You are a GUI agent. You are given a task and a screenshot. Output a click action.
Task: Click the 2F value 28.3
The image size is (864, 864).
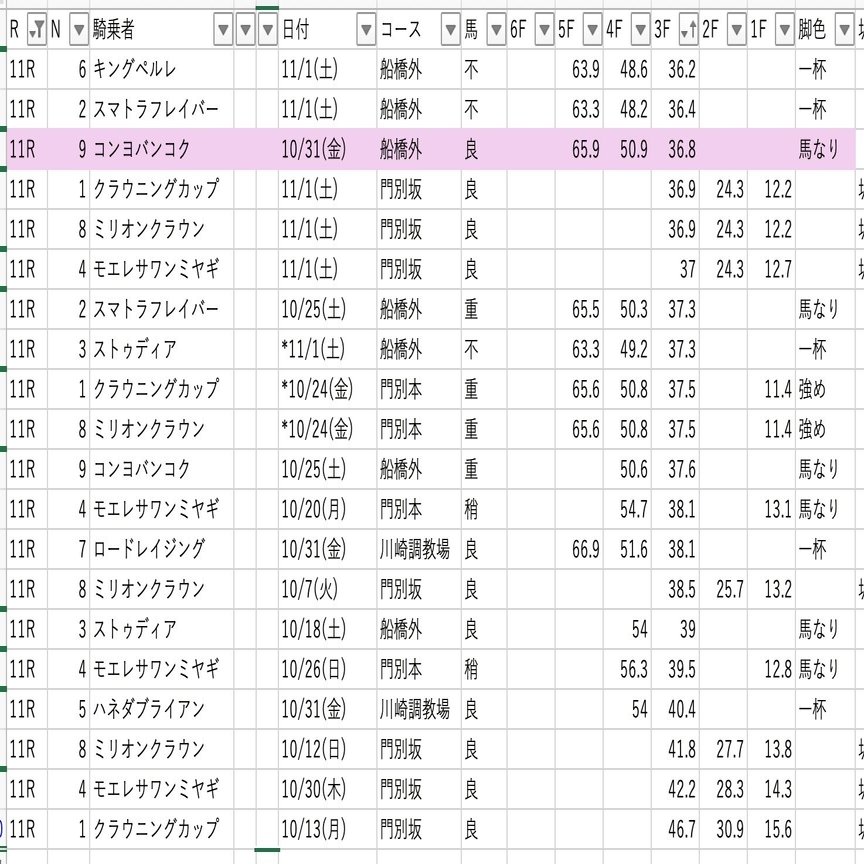[730, 789]
